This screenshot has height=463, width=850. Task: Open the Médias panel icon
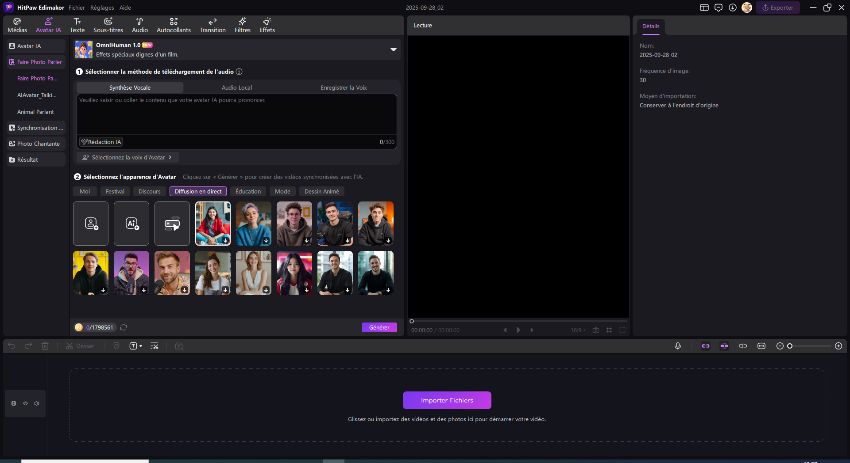coord(17,24)
